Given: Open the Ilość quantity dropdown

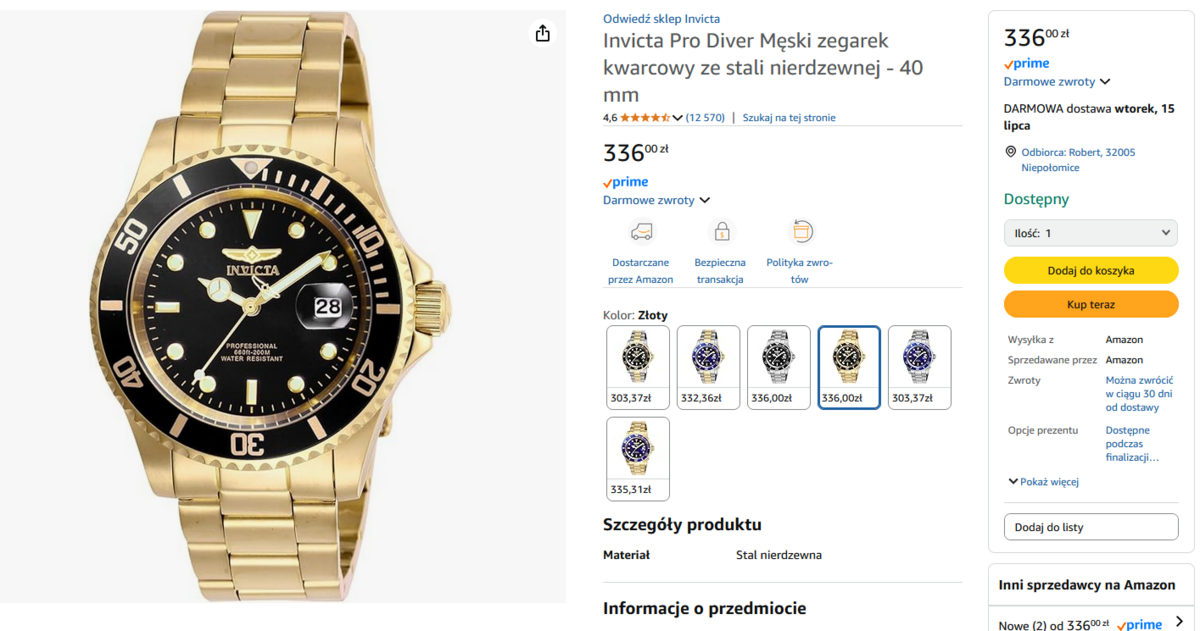Looking at the screenshot, I should click(1091, 233).
